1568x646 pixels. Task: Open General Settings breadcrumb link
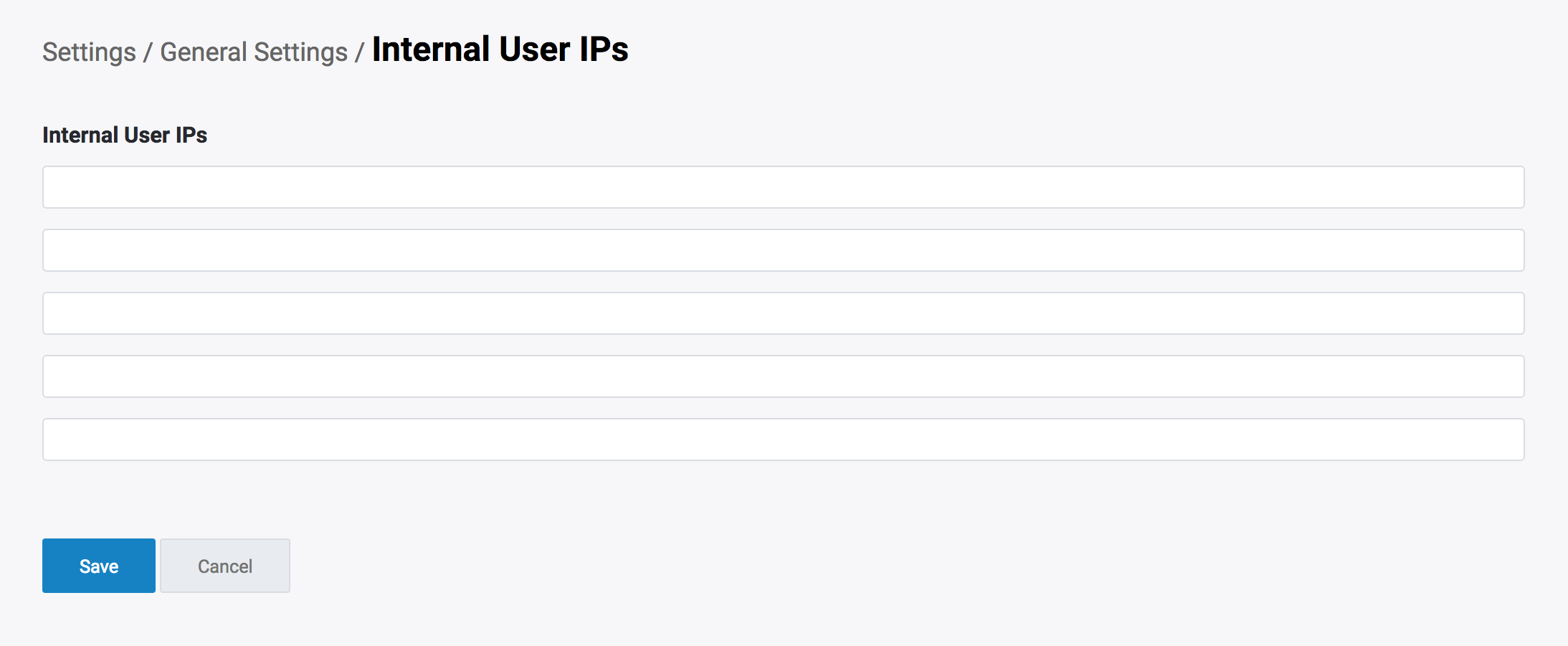click(254, 52)
